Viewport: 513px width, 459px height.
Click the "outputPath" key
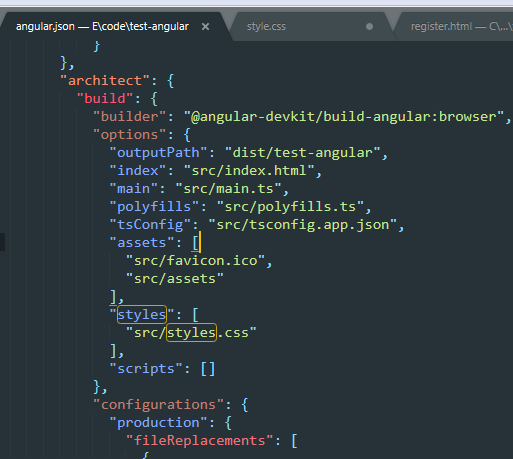point(158,153)
